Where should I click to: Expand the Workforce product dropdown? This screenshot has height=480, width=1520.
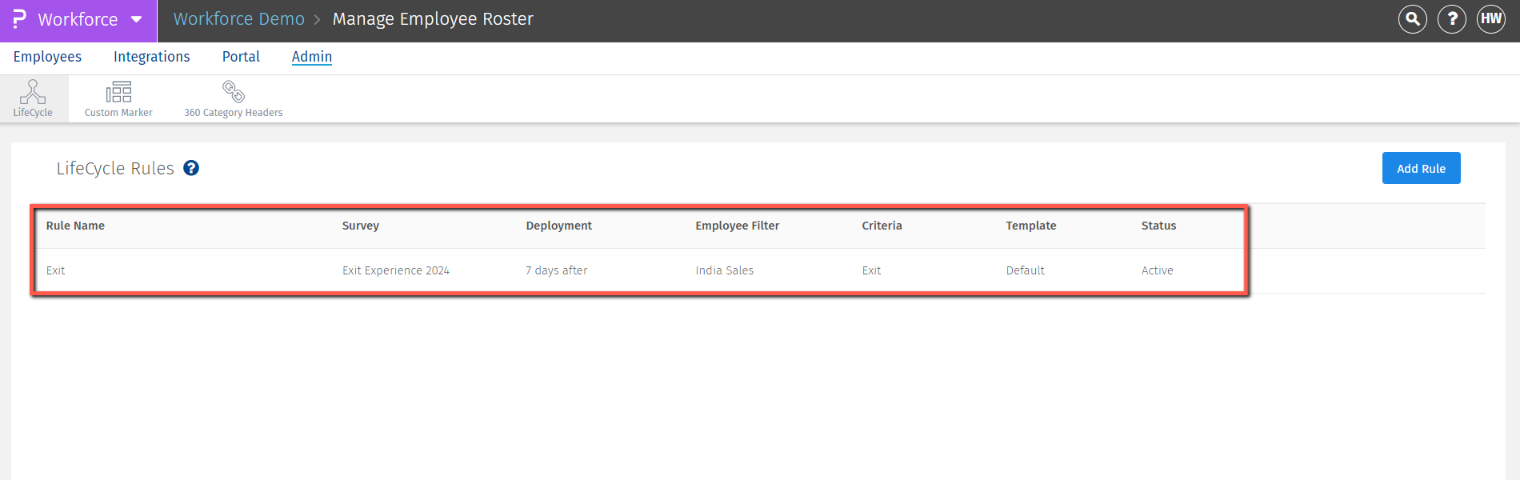click(137, 20)
